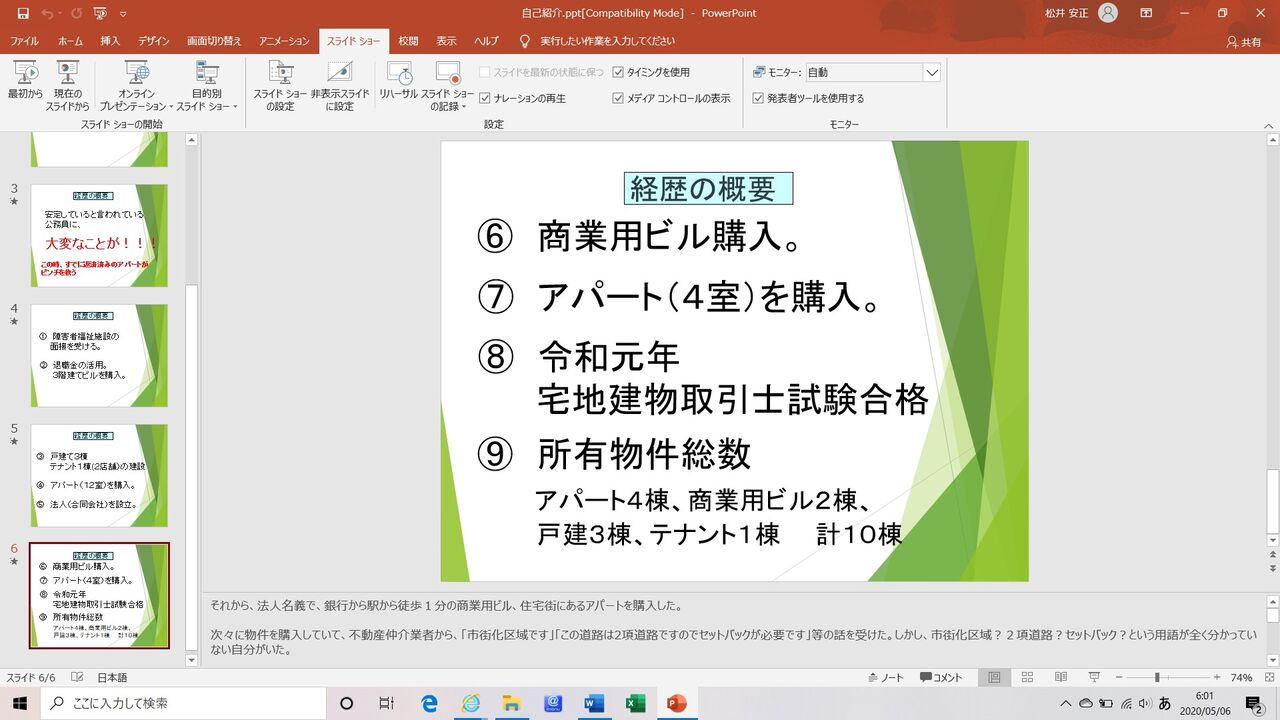This screenshot has width=1280, height=720.
Task: Open custom slide show (目的別スライド ショー)
Action: click(207, 86)
